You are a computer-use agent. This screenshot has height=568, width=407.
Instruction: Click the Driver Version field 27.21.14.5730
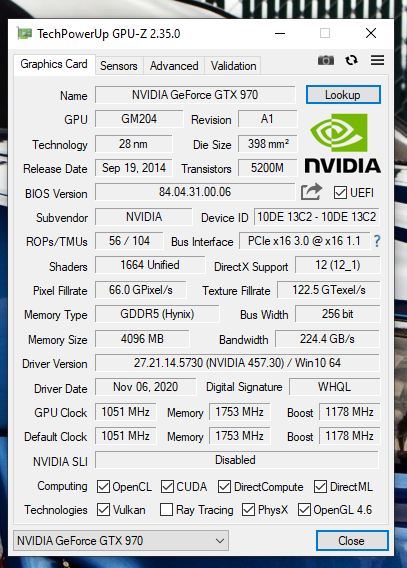(238, 363)
